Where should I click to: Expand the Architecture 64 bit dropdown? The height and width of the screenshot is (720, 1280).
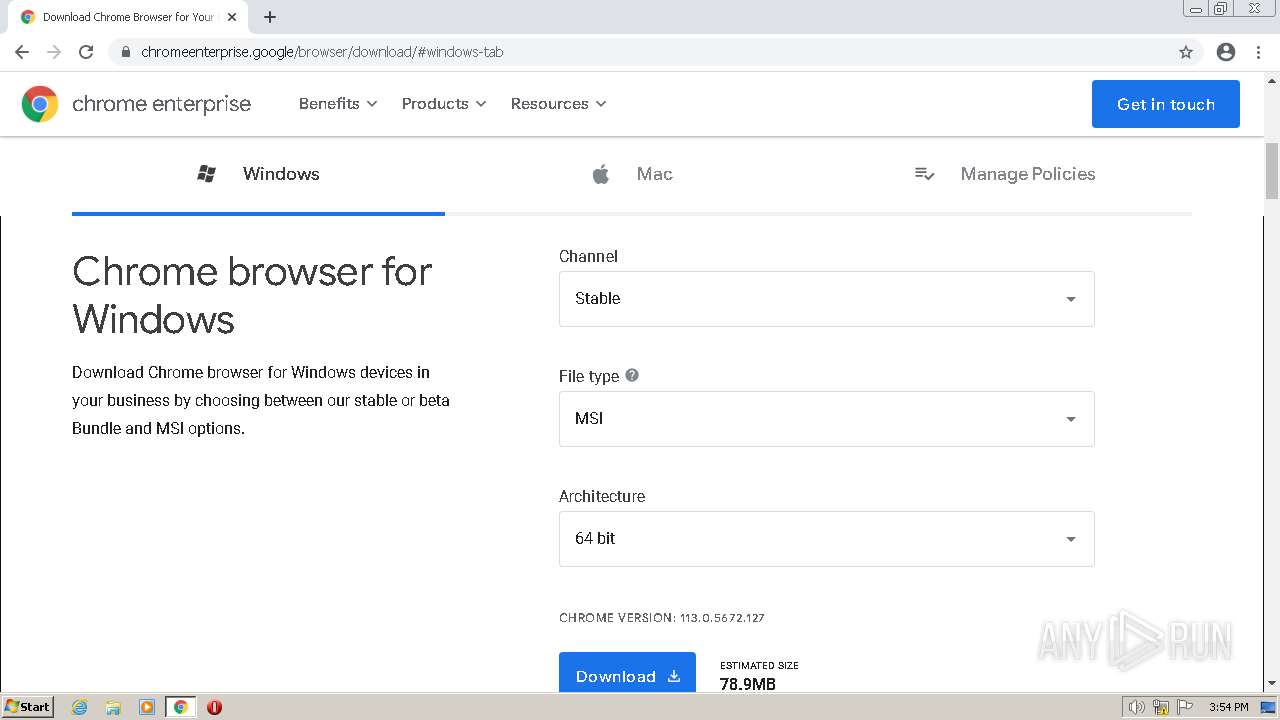[826, 539]
